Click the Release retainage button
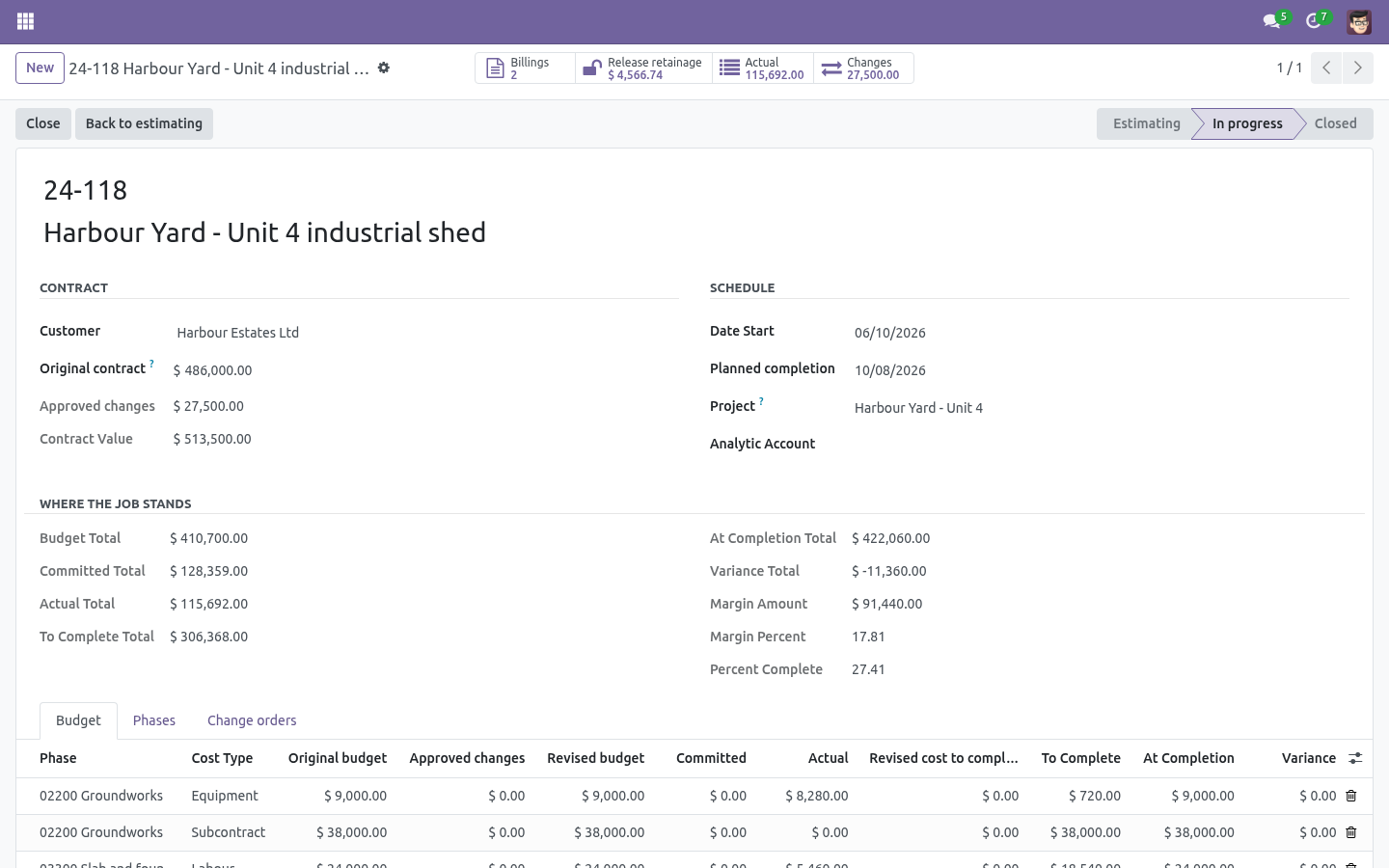Viewport: 1389px width, 868px height. point(643,68)
